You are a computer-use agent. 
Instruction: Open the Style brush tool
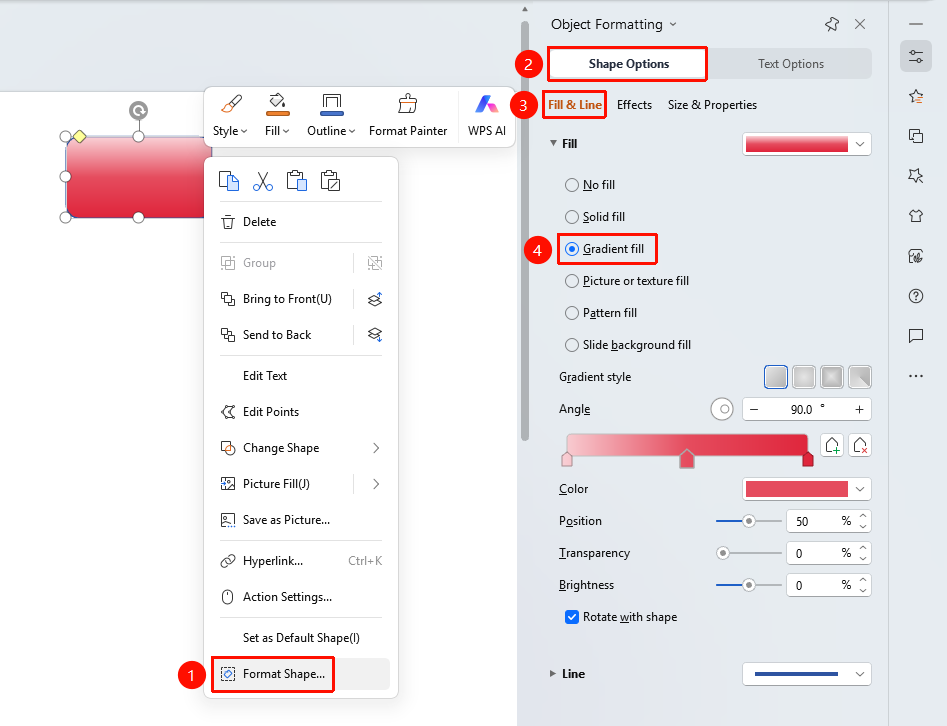pyautogui.click(x=230, y=115)
